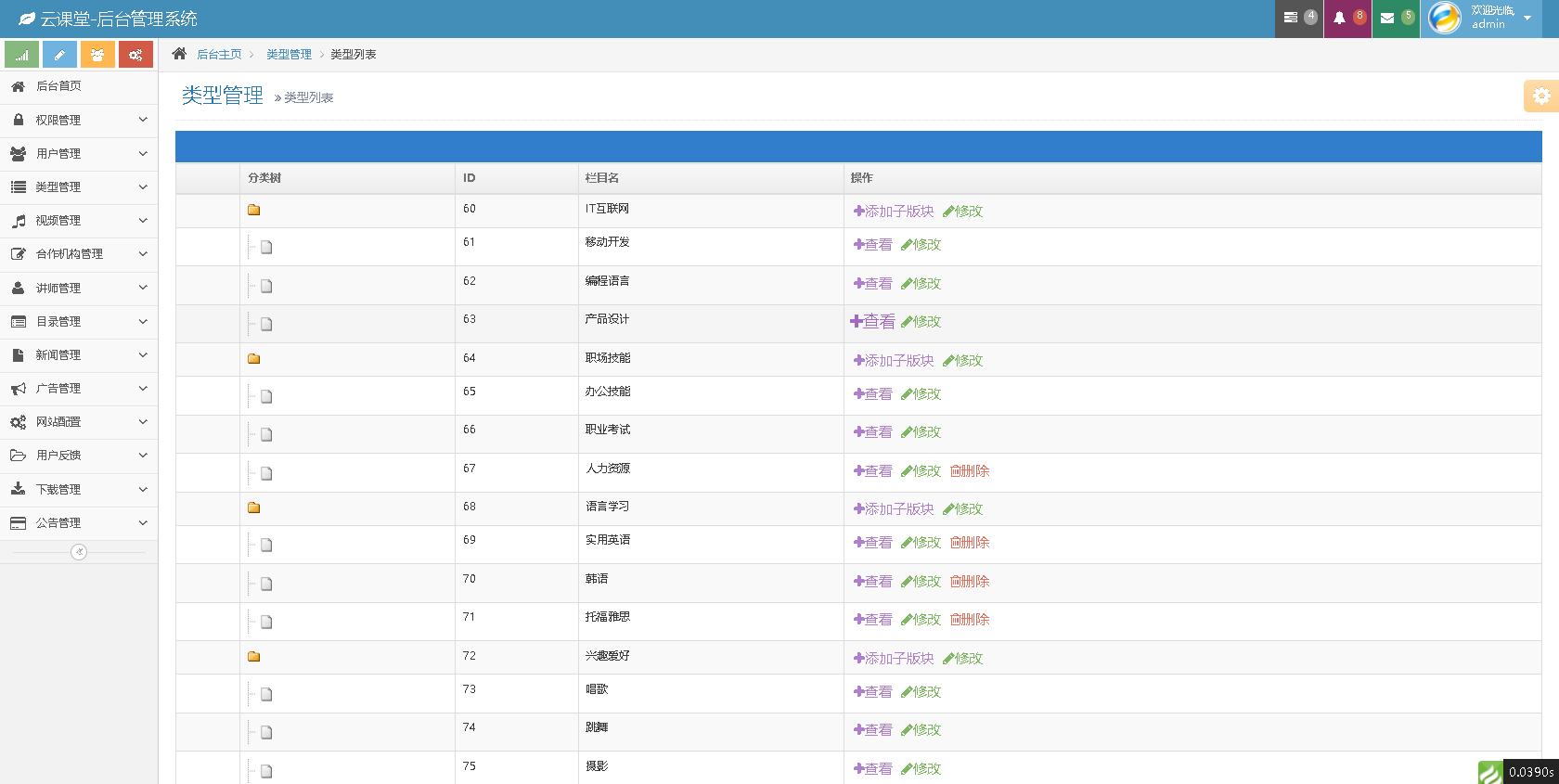Open the envelope messages icon
Screen dimensions: 1559x784
1395,19
